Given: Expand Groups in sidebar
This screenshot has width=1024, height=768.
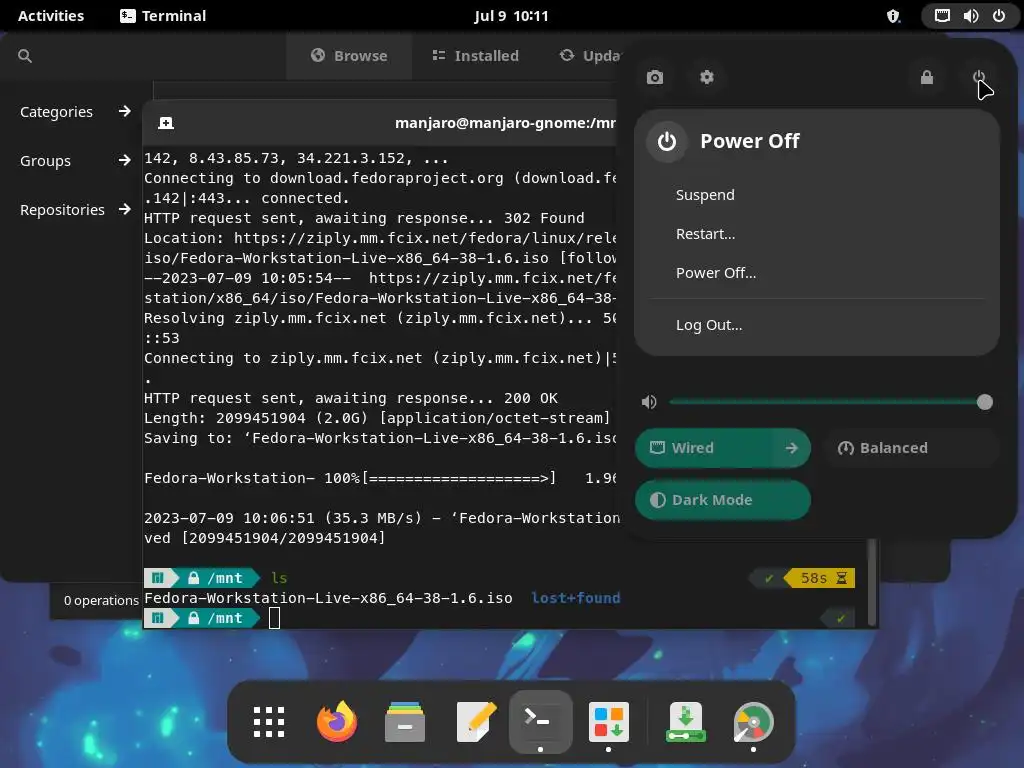Looking at the screenshot, I should (76, 161).
